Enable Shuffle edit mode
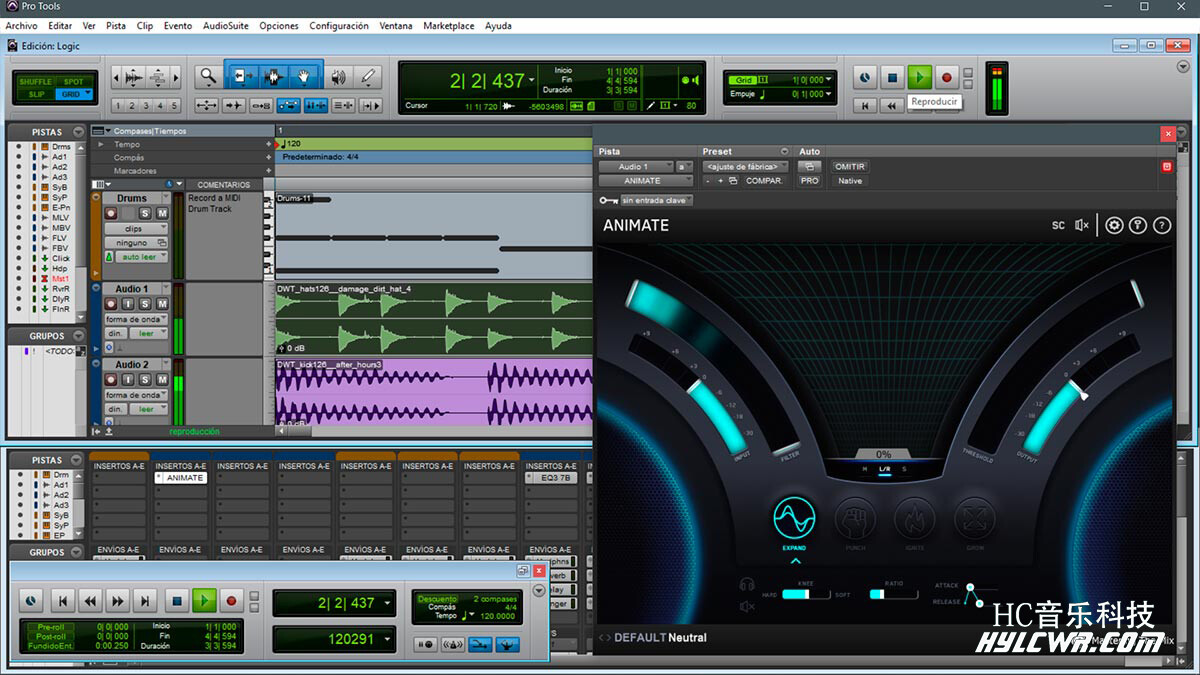 36,81
